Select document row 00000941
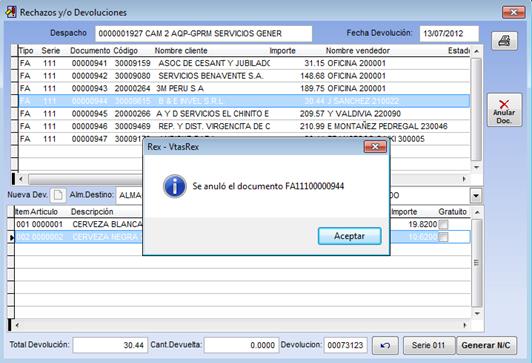The image size is (532, 363). [244, 63]
